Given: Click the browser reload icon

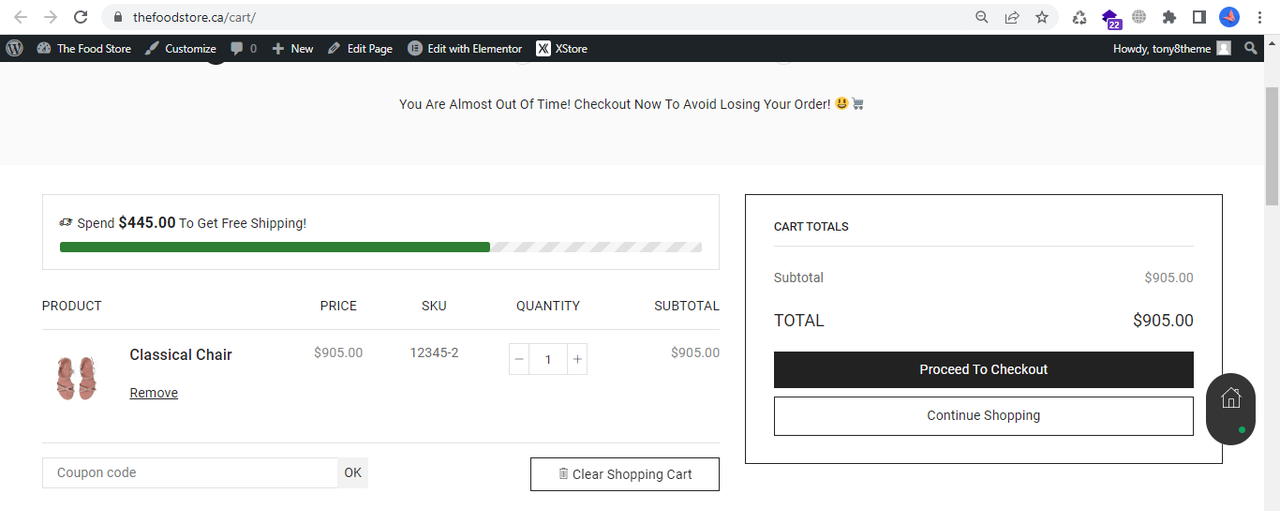Looking at the screenshot, I should pos(80,17).
